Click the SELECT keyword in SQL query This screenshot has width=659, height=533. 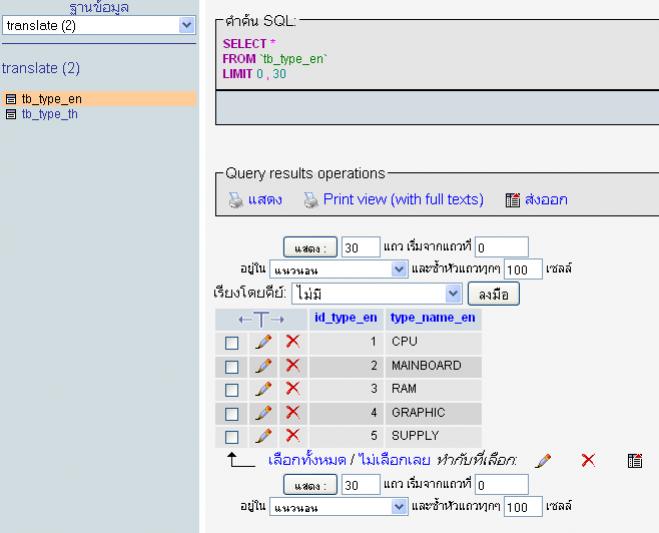245,44
